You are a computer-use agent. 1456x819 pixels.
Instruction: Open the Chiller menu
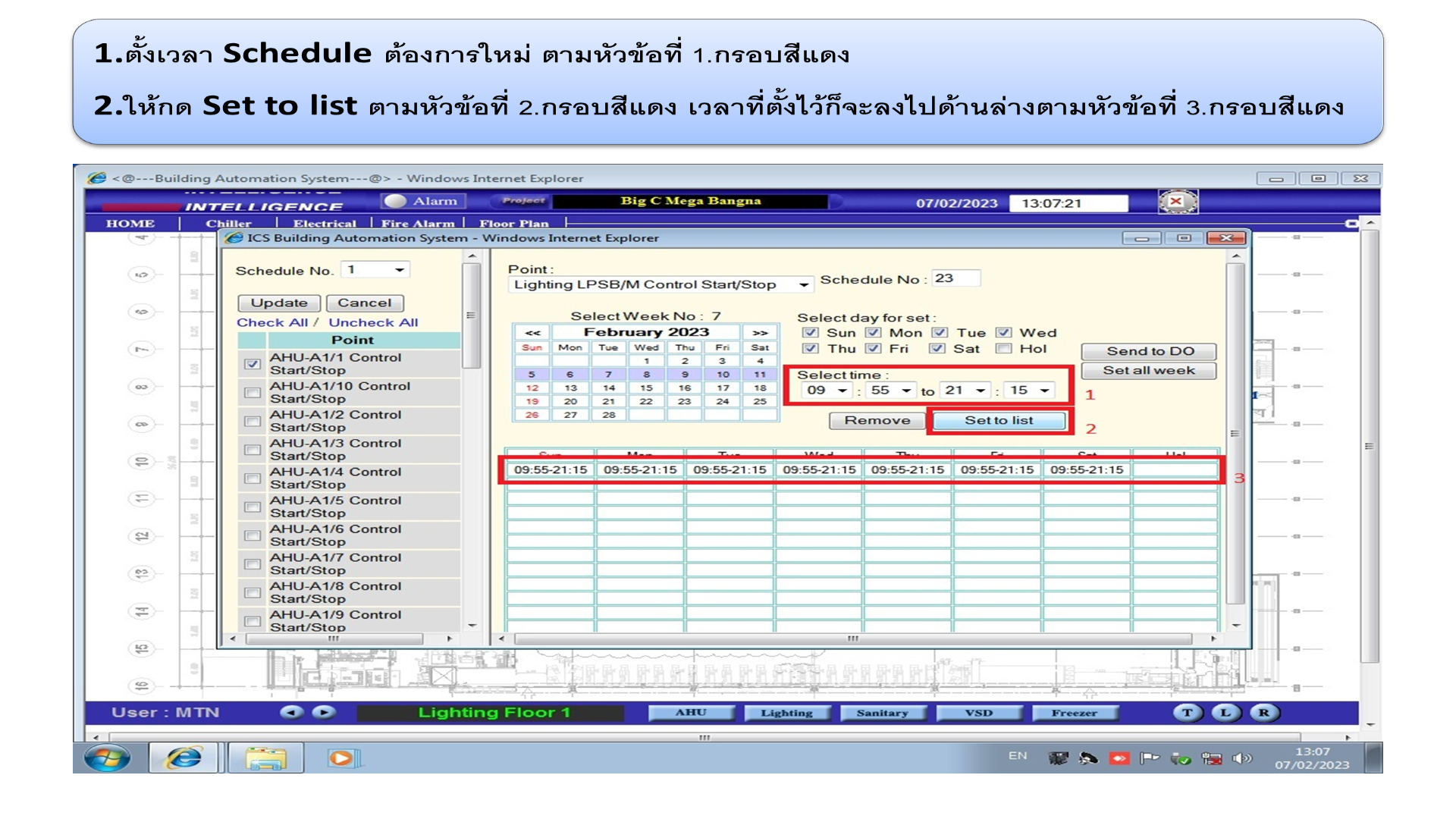click(x=228, y=223)
